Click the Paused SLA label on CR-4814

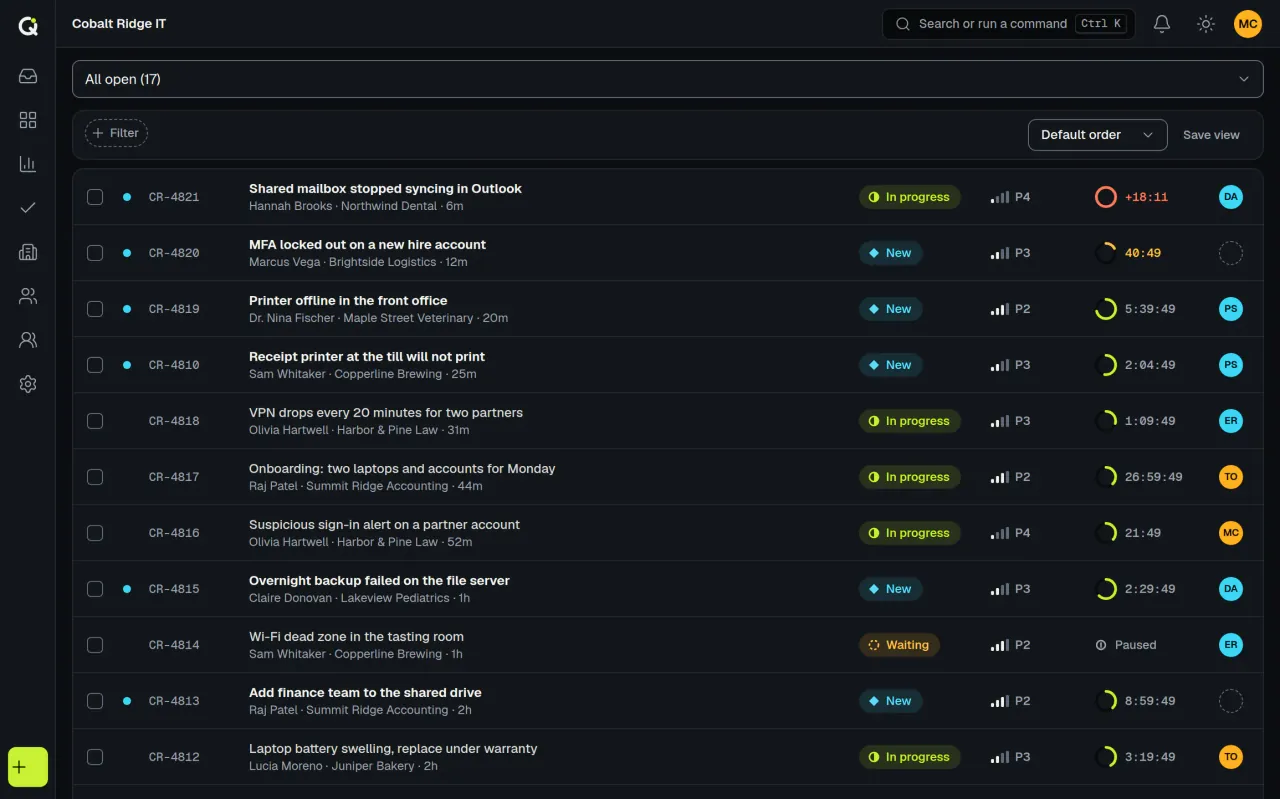point(1126,645)
